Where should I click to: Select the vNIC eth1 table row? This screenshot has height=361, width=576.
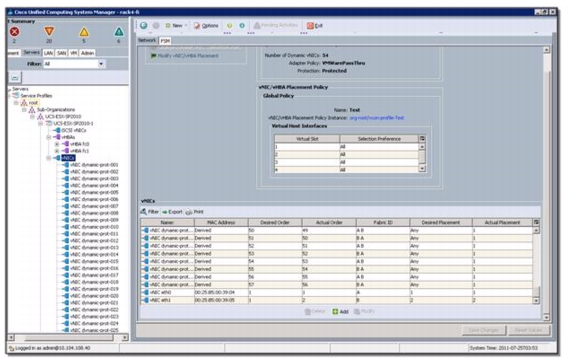336,300
